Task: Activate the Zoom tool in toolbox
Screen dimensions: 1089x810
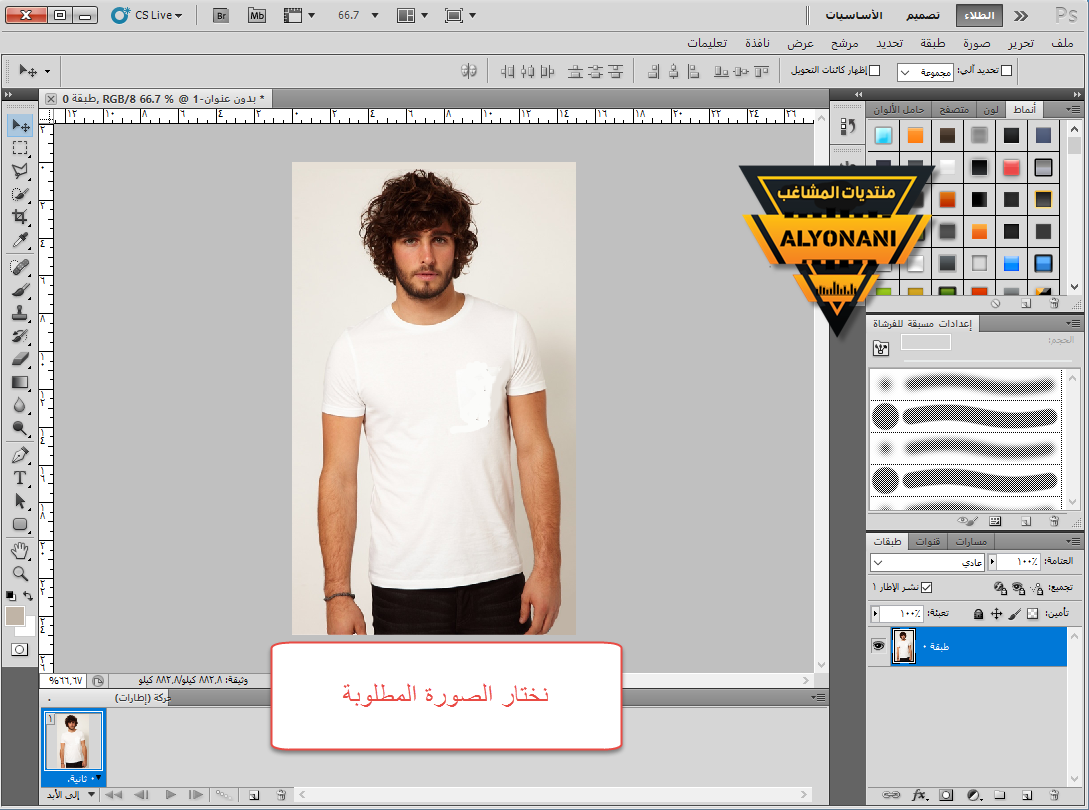Action: pyautogui.click(x=20, y=573)
